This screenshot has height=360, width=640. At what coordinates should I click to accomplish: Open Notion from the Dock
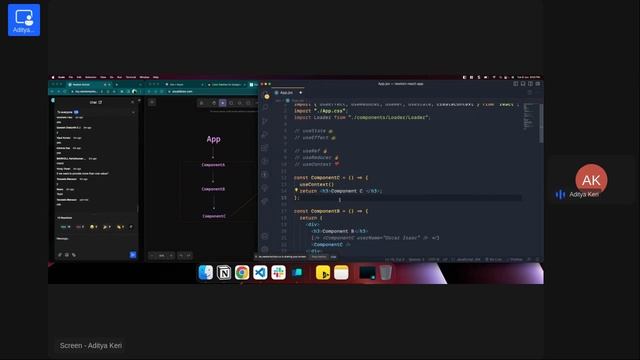click(x=224, y=273)
